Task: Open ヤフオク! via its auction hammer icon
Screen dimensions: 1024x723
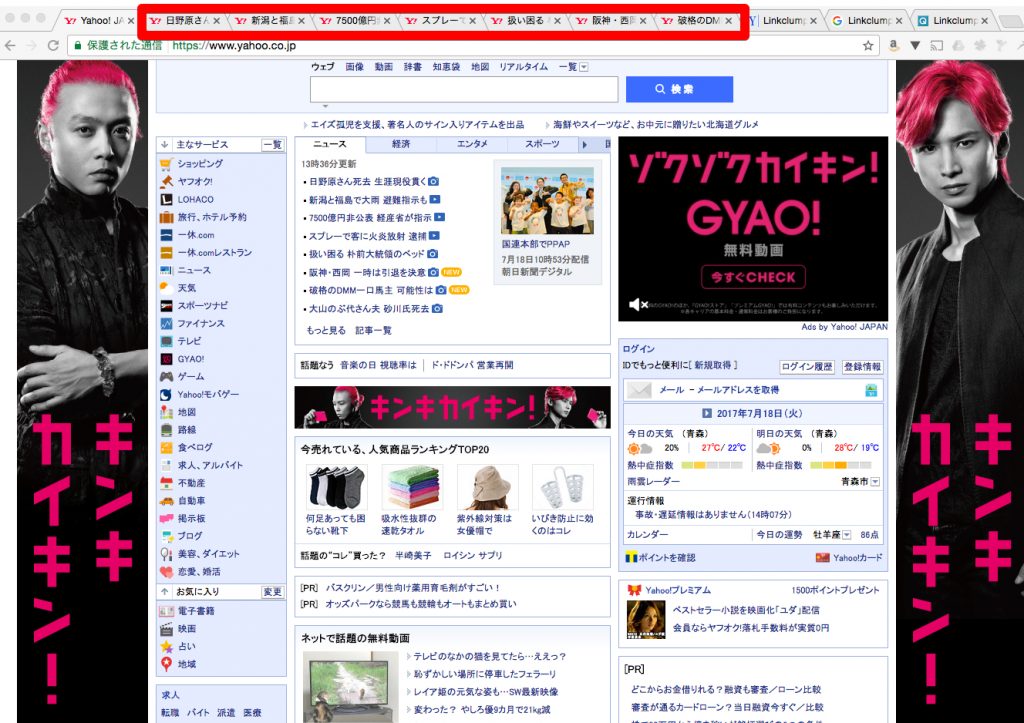Action: click(166, 182)
